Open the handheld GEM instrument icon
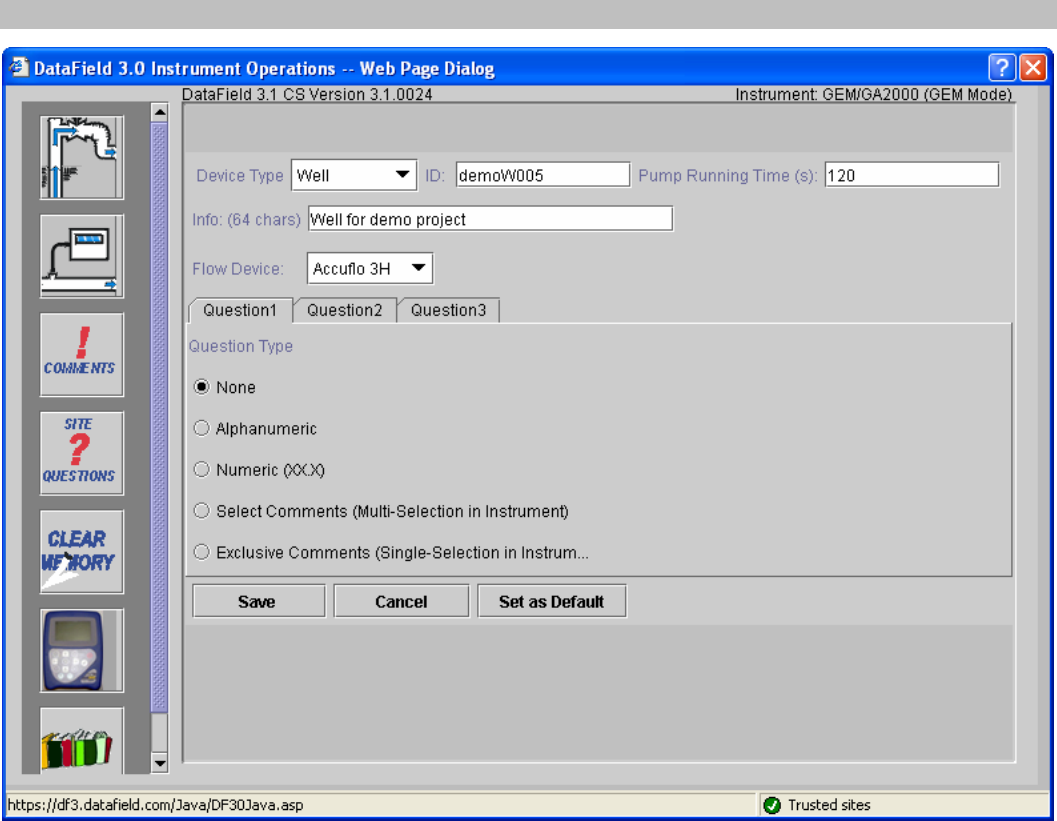The height and width of the screenshot is (821, 1057). coord(82,650)
